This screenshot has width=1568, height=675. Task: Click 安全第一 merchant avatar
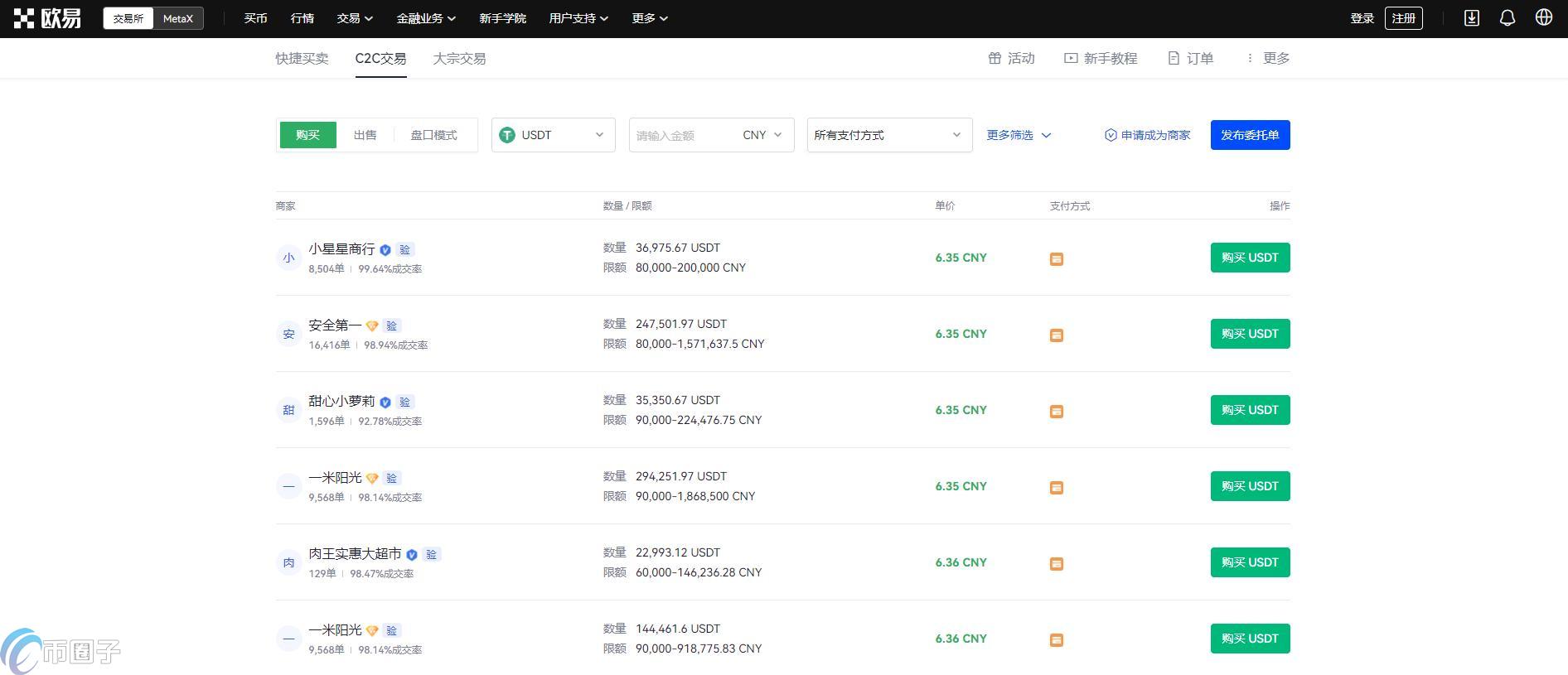coord(288,334)
